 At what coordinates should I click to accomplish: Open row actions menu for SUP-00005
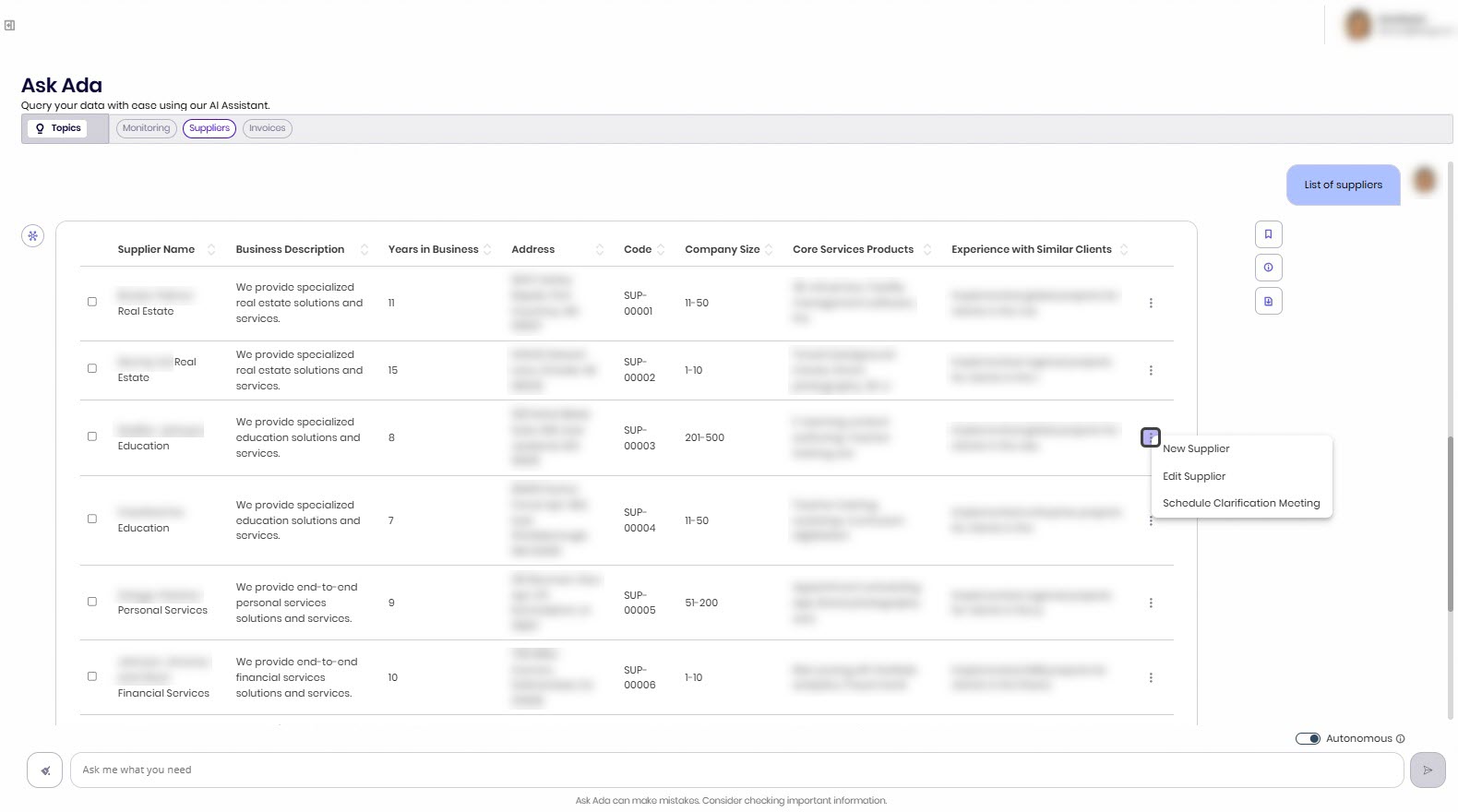tap(1151, 603)
